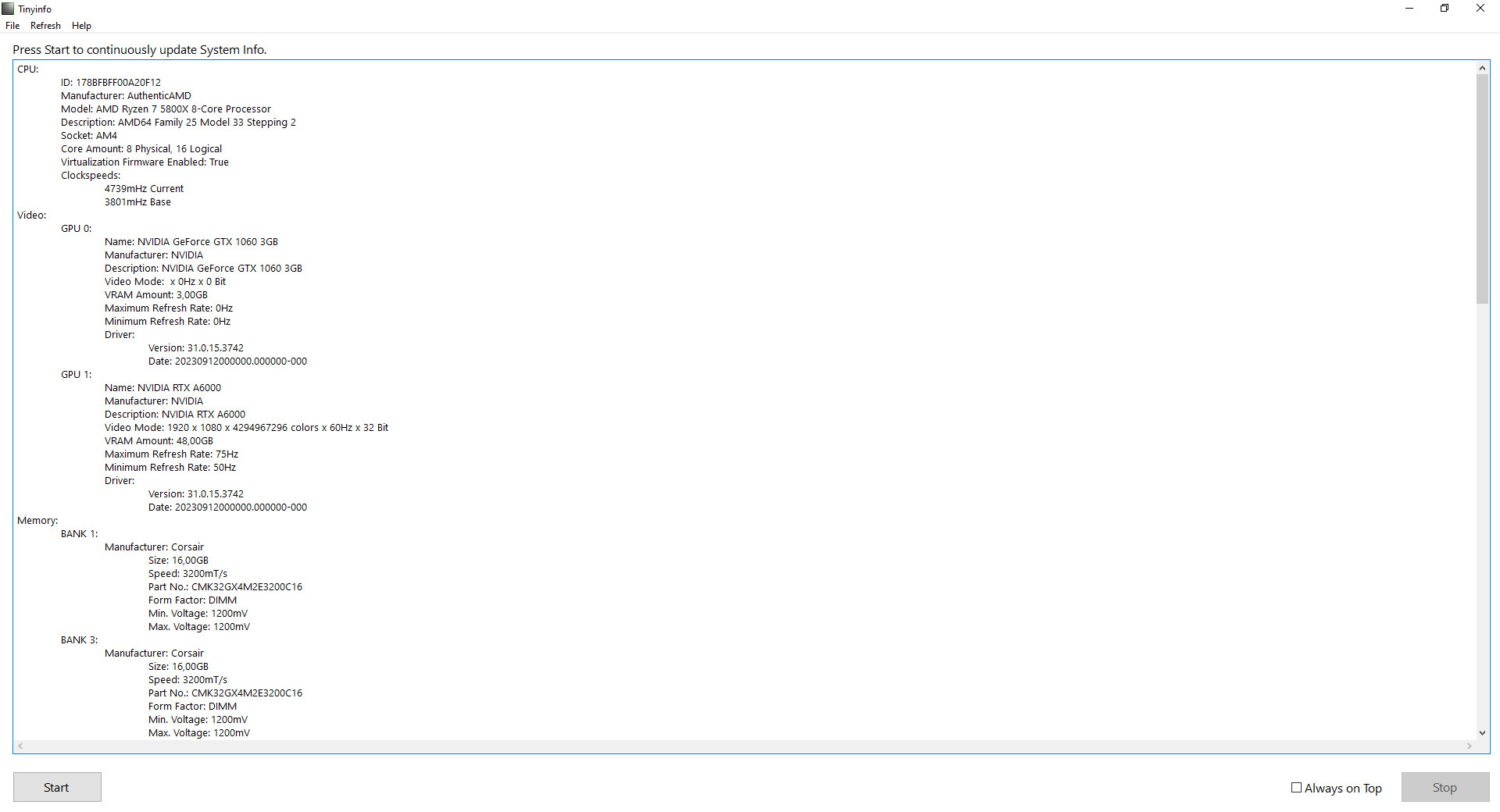Click the 'Clockspeeds:' label
Image resolution: width=1500 pixels, height=812 pixels.
(x=91, y=176)
